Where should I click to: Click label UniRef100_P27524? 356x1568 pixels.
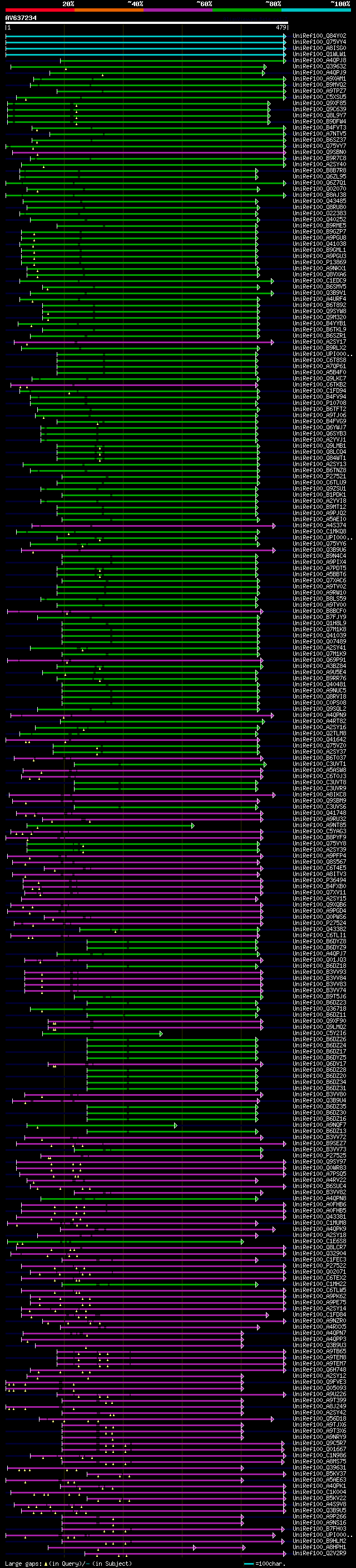click(x=319, y=923)
